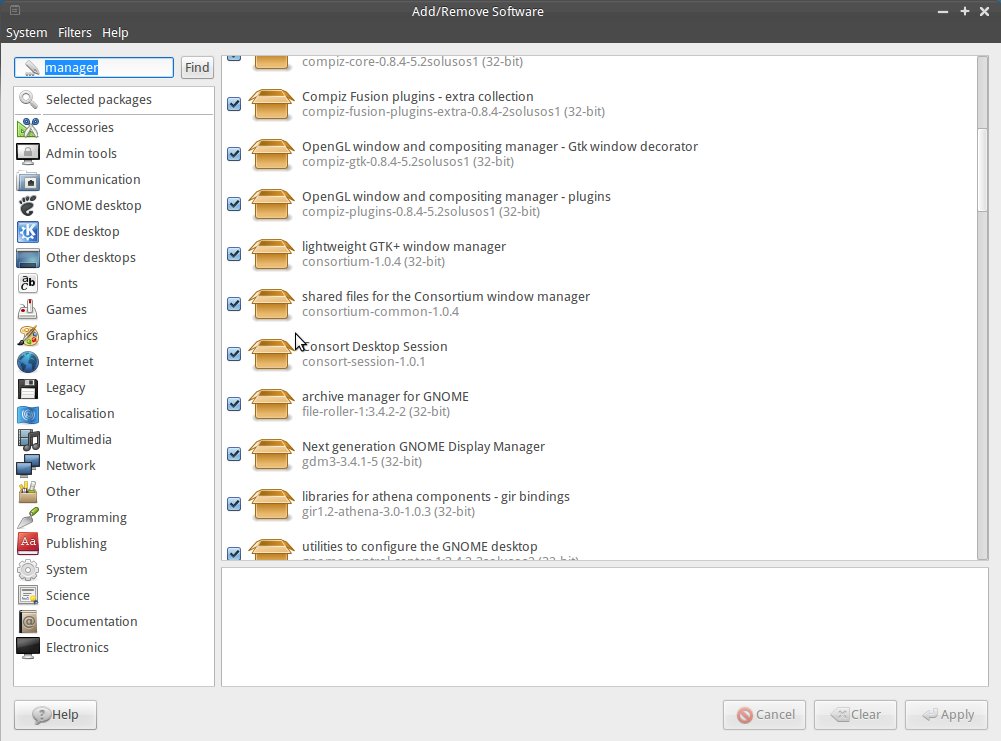This screenshot has height=741, width=1001.
Task: Open the Publishing Aa icon
Action: [x=28, y=544]
